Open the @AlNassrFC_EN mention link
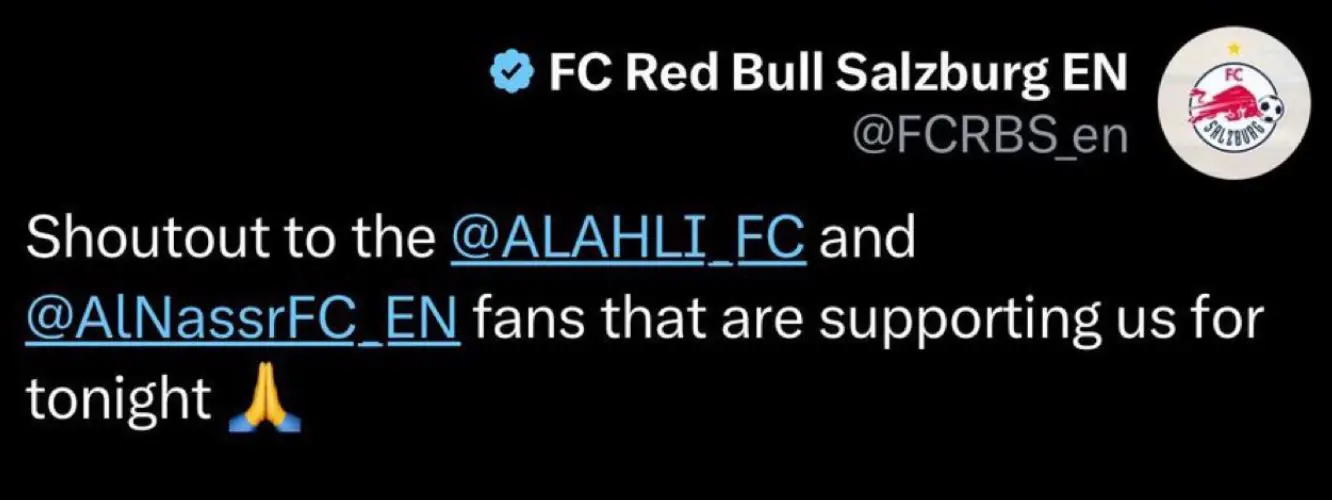This screenshot has height=500, width=1332. coord(243,322)
